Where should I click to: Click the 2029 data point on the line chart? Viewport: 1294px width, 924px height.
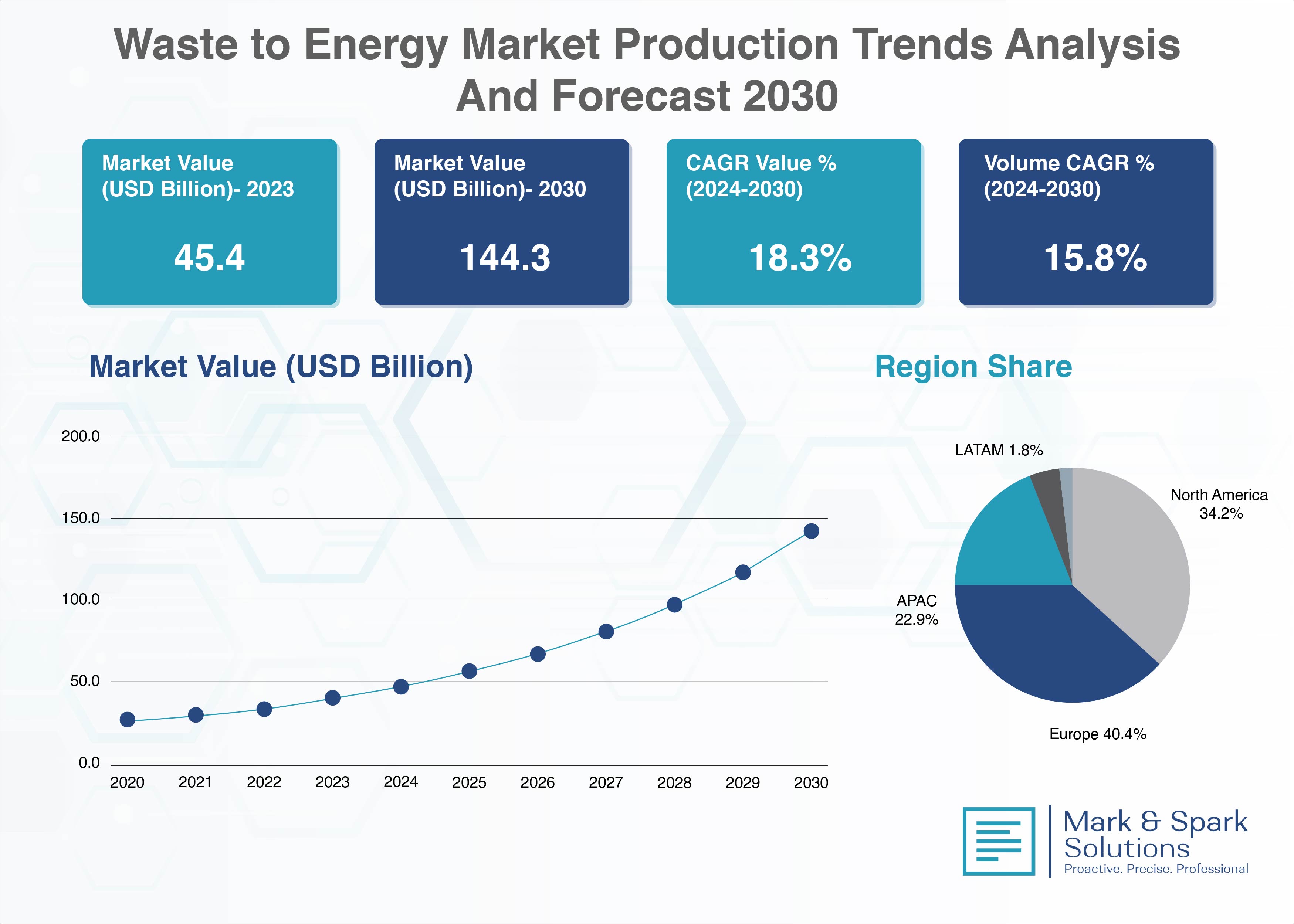tap(743, 573)
